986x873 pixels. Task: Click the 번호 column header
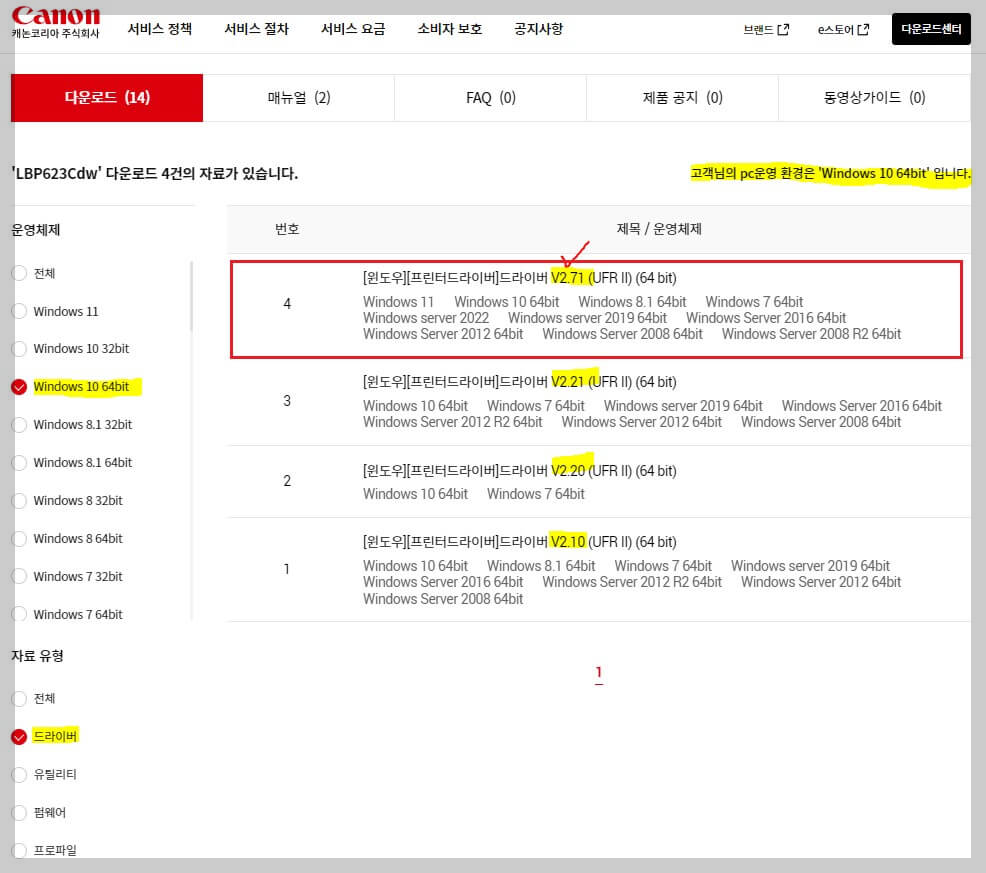click(x=287, y=229)
